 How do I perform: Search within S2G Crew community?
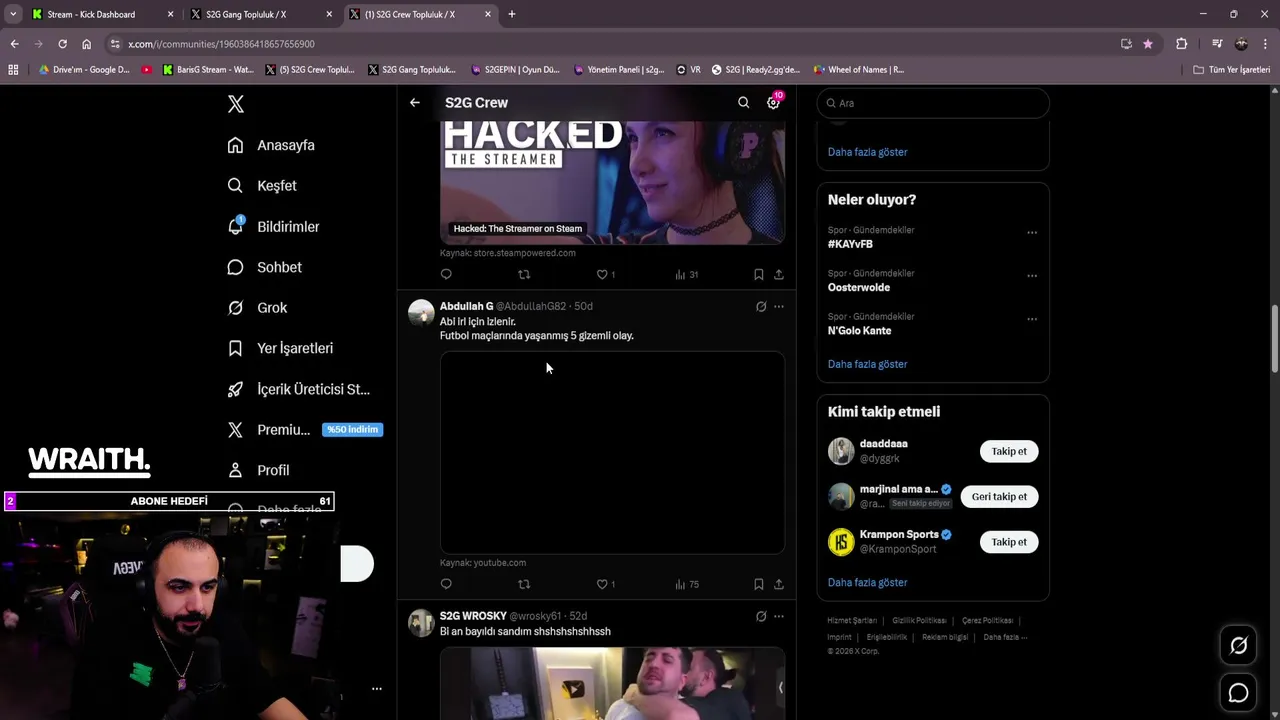[x=743, y=102]
